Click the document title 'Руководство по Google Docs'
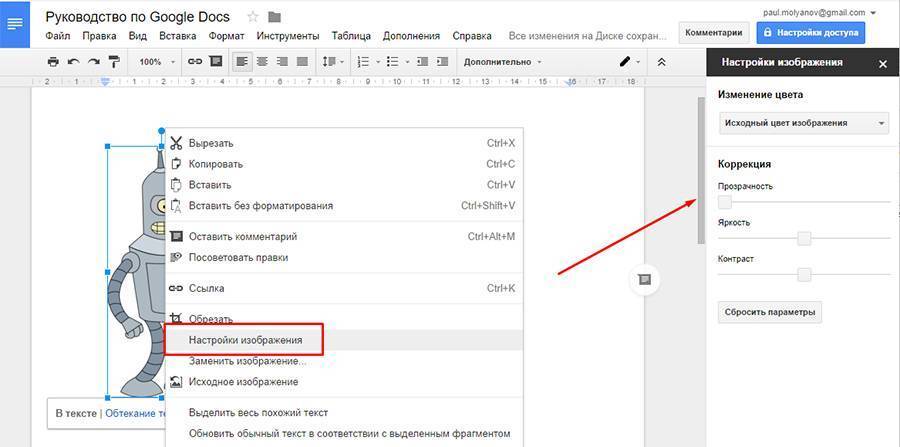The height and width of the screenshot is (447, 900). [139, 16]
